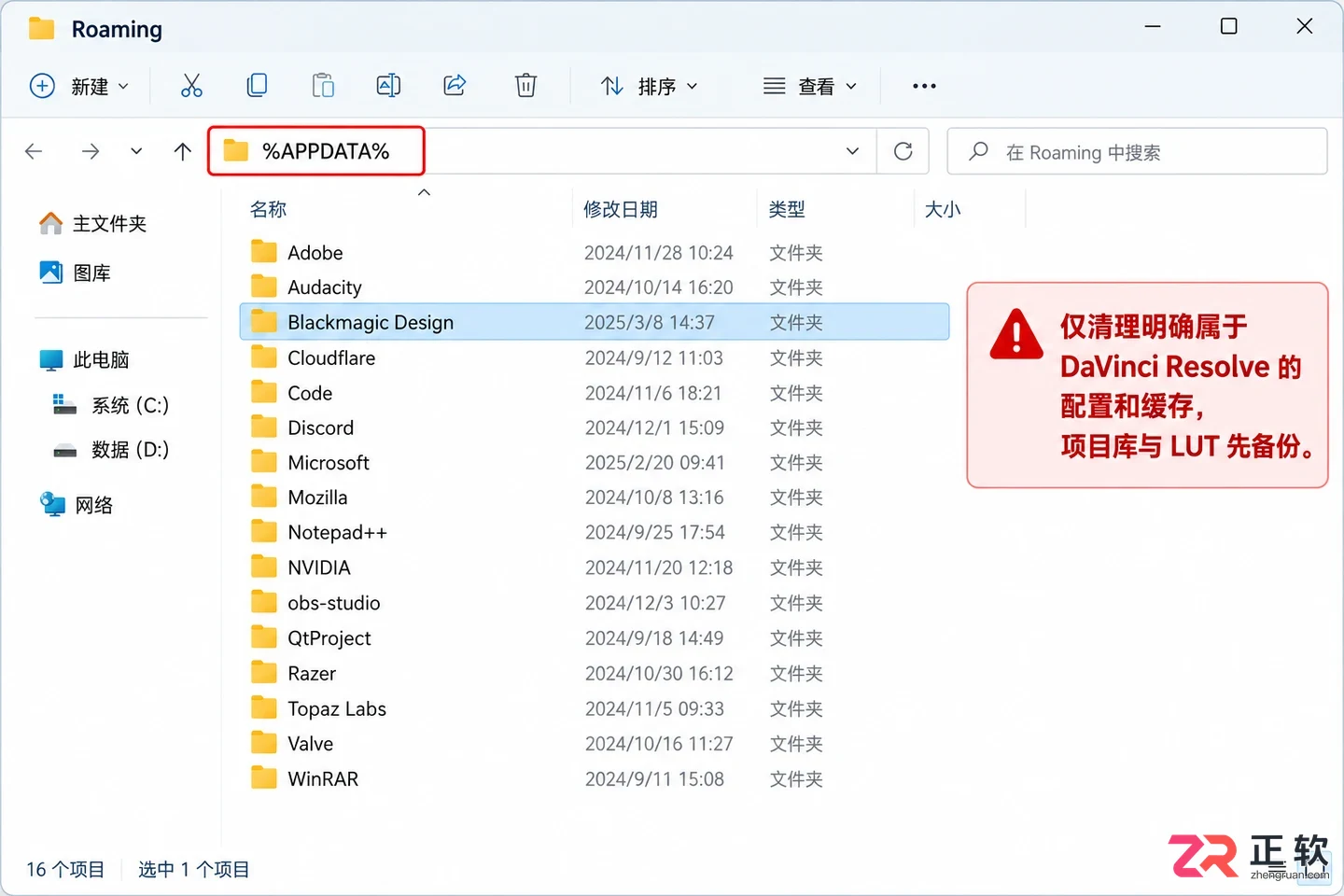Sort by the 大小 column header
This screenshot has height=896, width=1344.
click(x=943, y=209)
